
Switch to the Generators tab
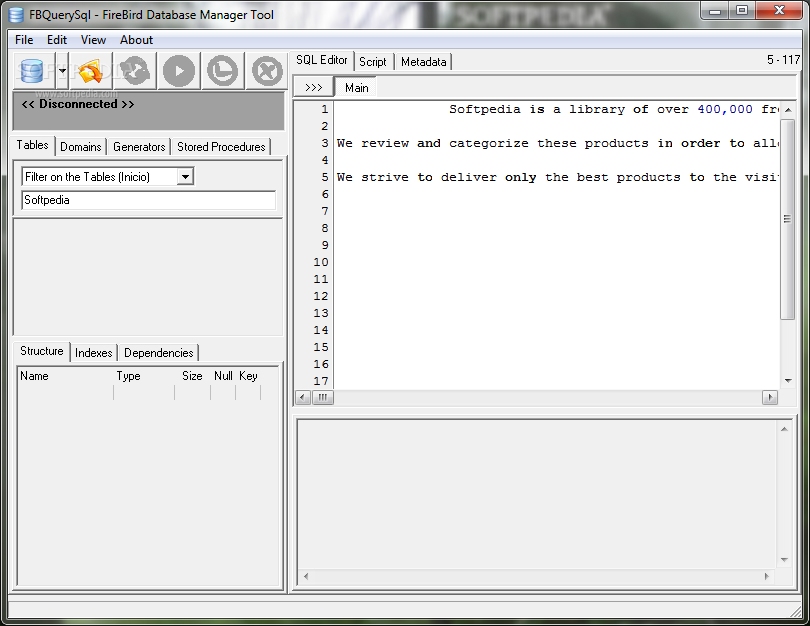click(x=139, y=147)
